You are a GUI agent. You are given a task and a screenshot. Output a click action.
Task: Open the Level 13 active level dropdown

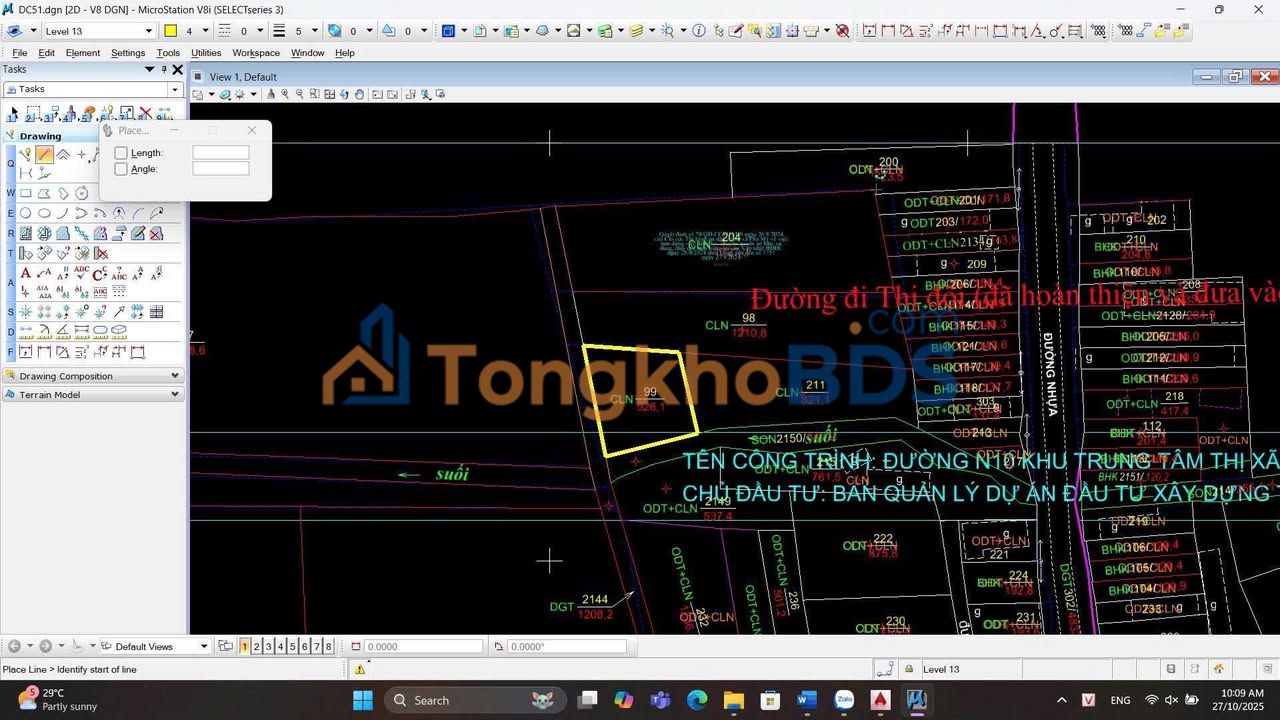149,31
